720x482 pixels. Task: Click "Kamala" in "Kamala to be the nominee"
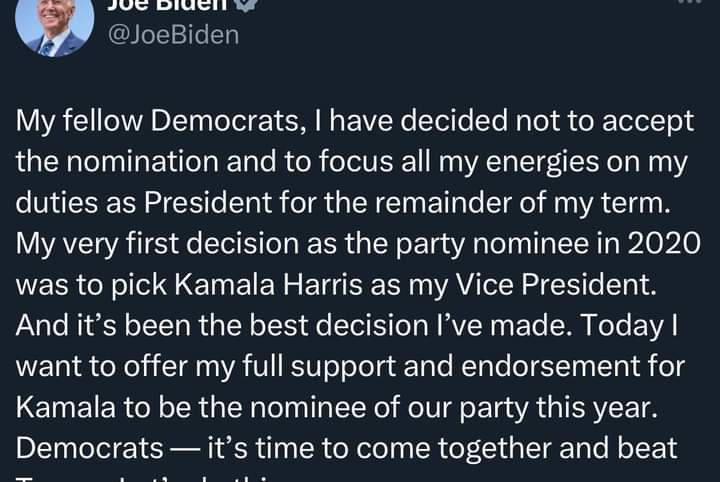[x=66, y=408]
